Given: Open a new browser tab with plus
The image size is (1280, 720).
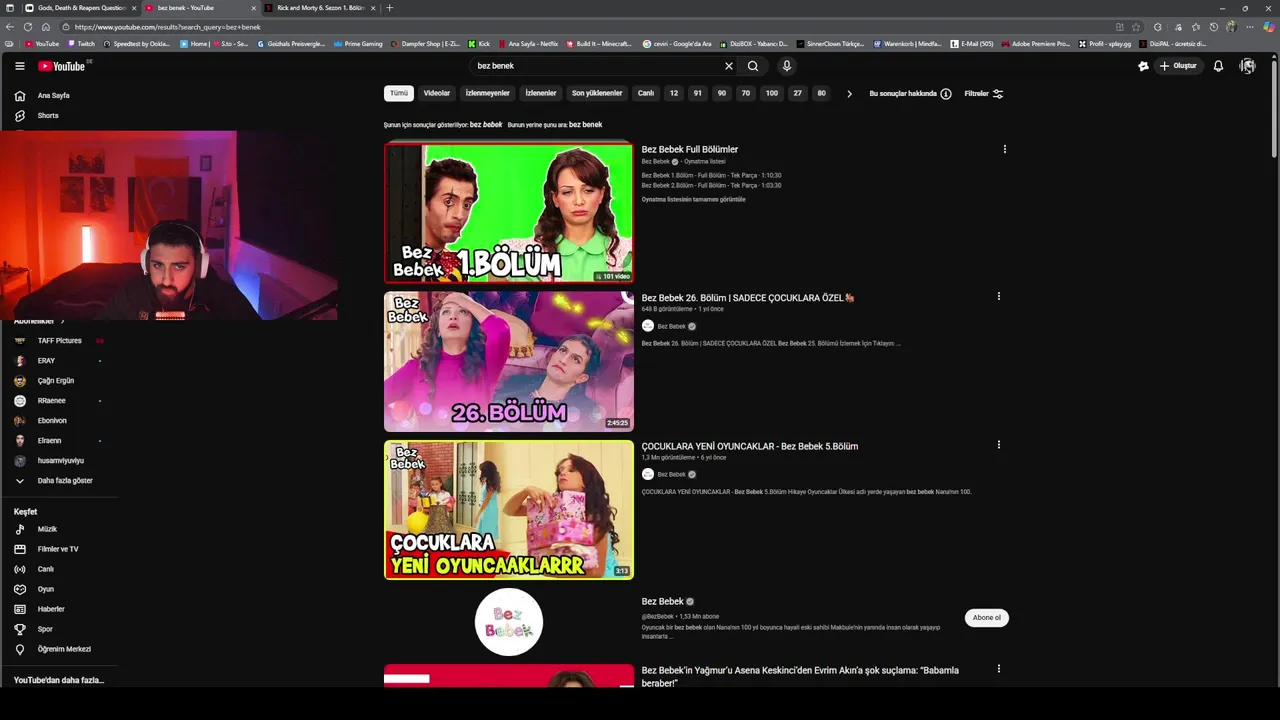Looking at the screenshot, I should tap(389, 8).
